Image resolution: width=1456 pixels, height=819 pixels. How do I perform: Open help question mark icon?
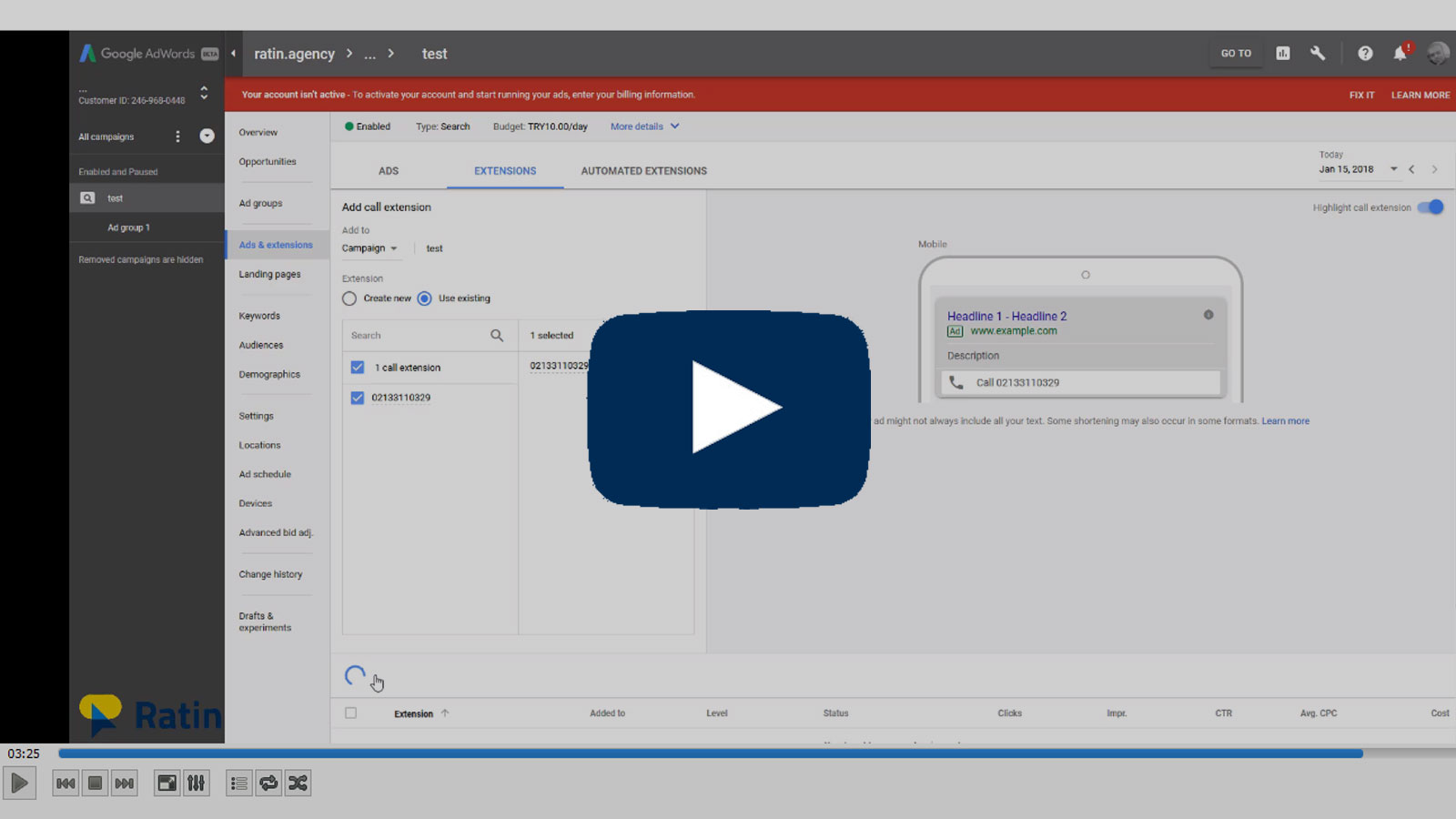[x=1365, y=54]
